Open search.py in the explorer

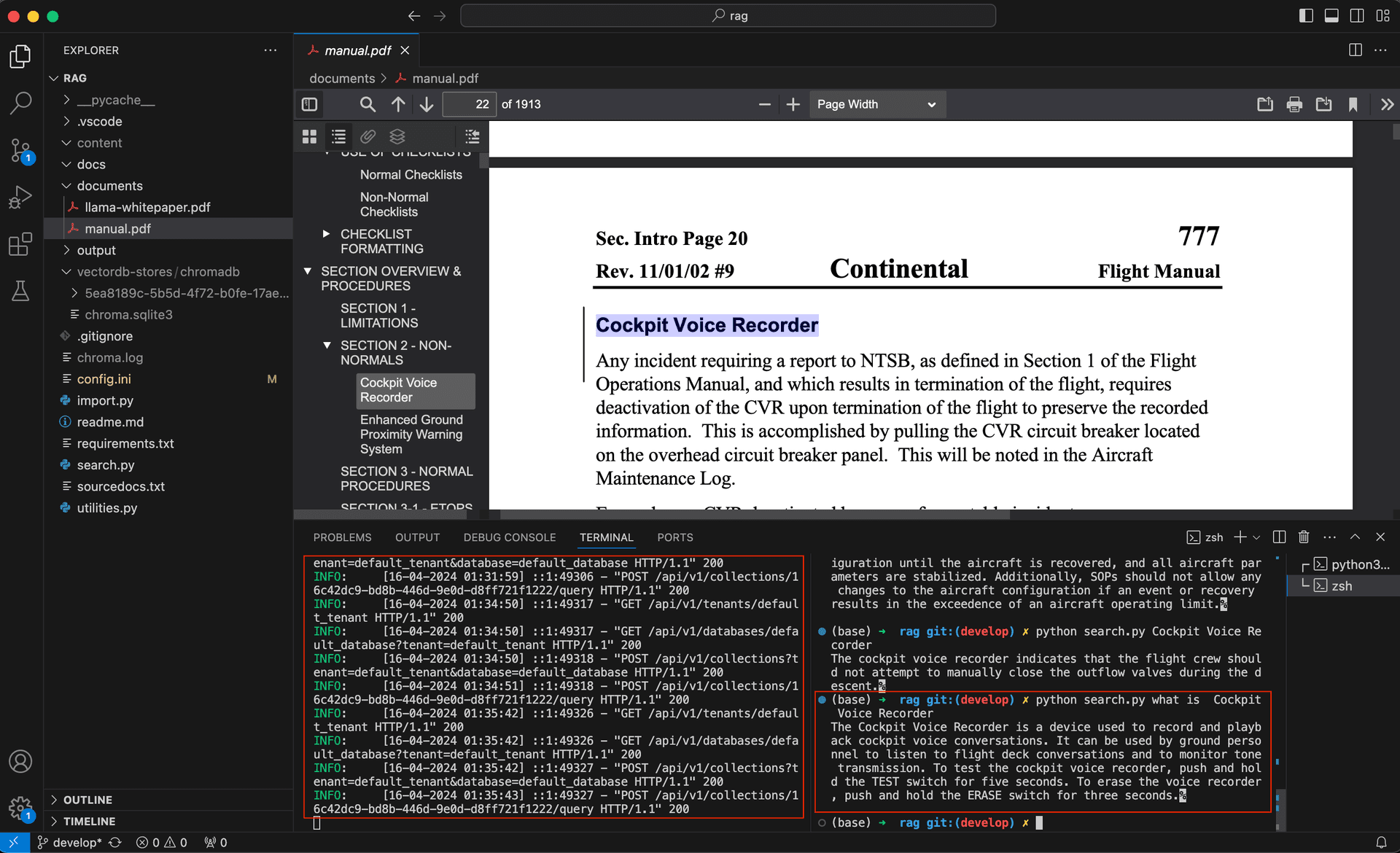106,465
